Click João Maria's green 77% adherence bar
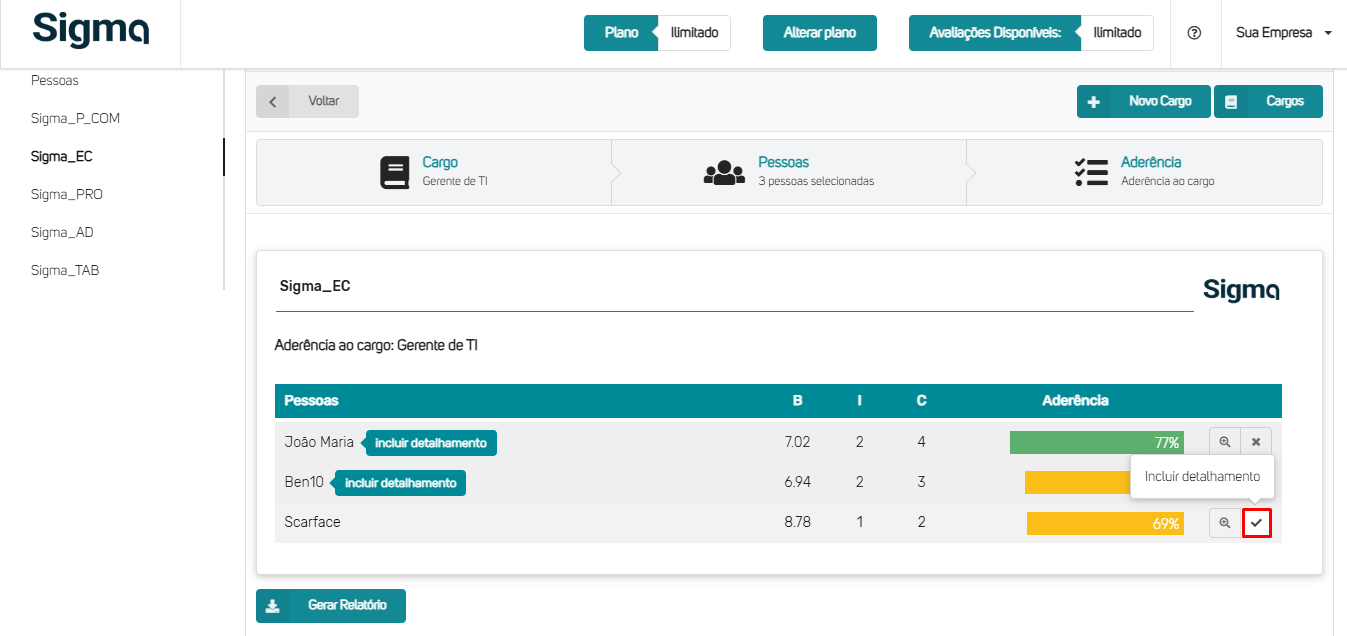 tap(1096, 442)
